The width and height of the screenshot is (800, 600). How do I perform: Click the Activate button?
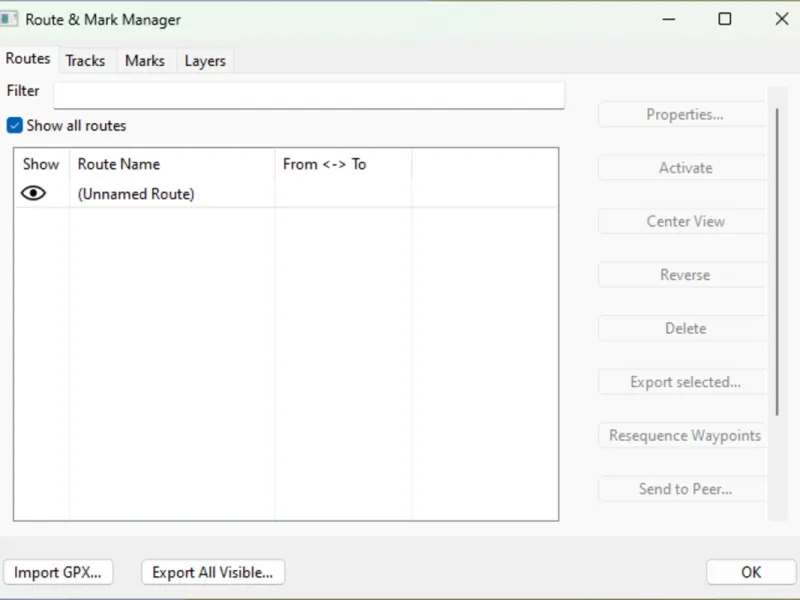(x=684, y=168)
